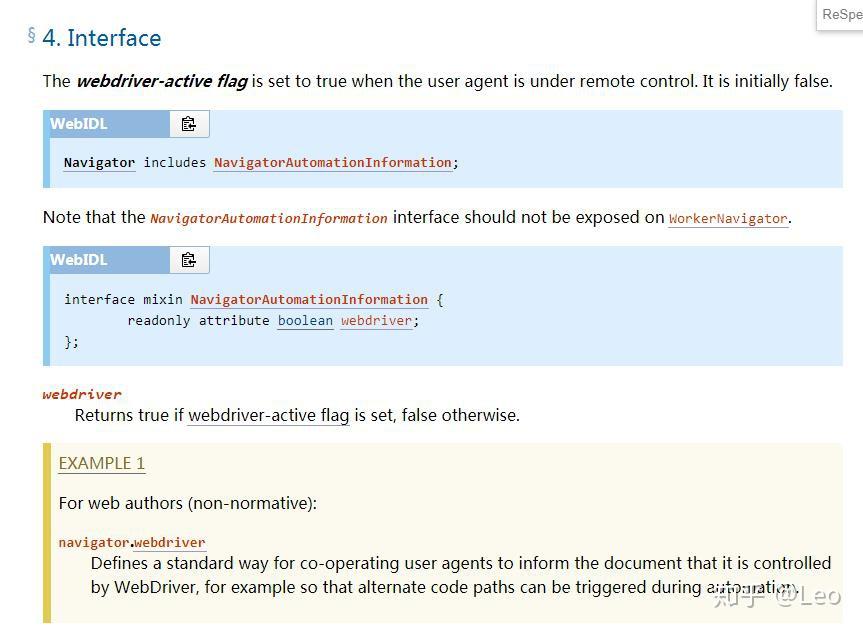Click the second WebIDL header label
The height and width of the screenshot is (630, 863).
pos(79,260)
